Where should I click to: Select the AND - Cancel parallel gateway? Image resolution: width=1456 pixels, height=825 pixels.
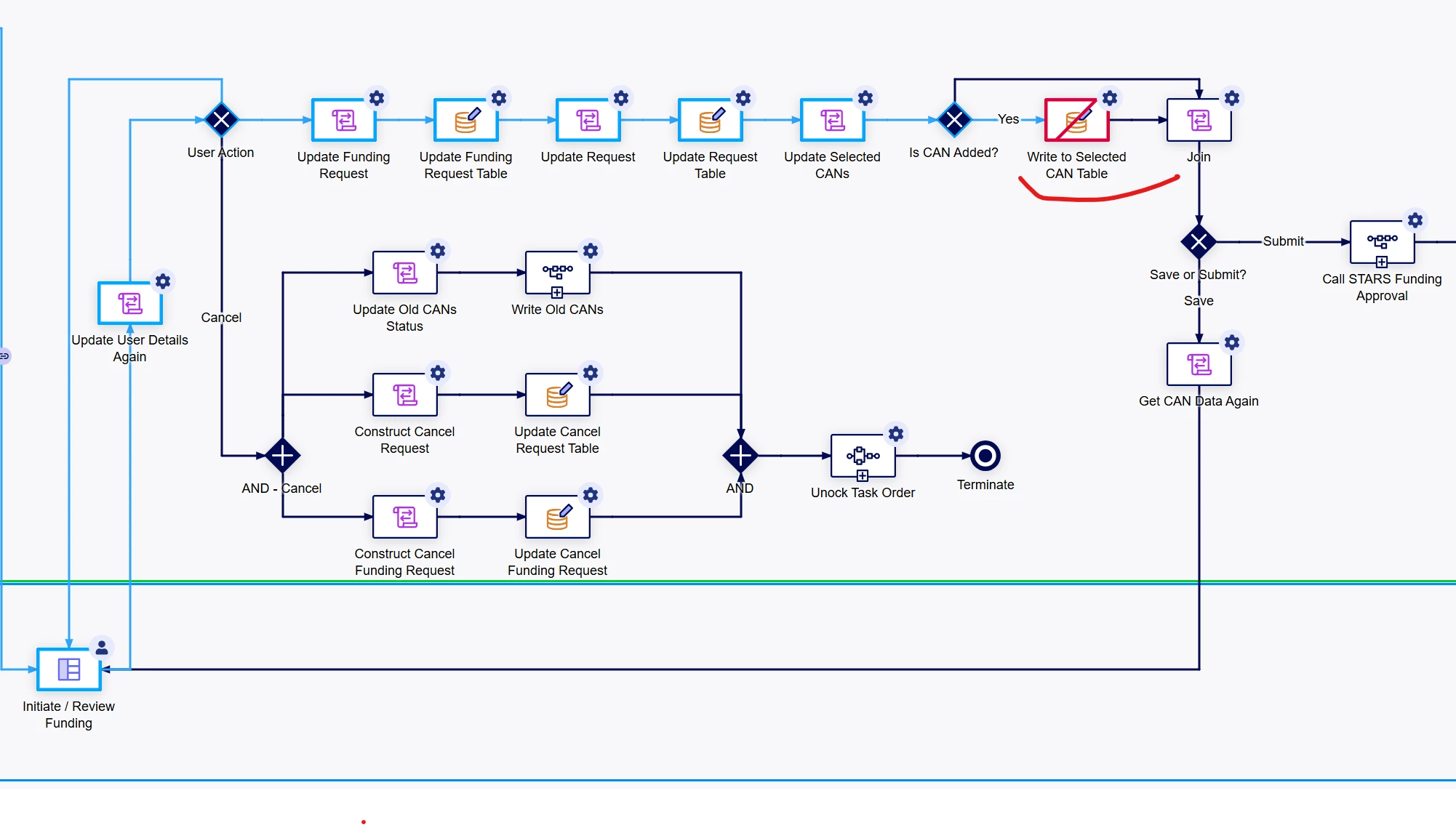[x=283, y=456]
